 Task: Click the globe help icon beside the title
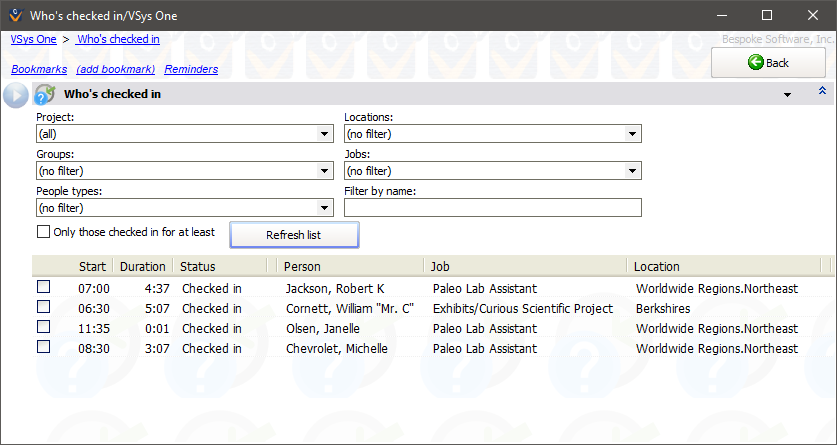point(44,95)
